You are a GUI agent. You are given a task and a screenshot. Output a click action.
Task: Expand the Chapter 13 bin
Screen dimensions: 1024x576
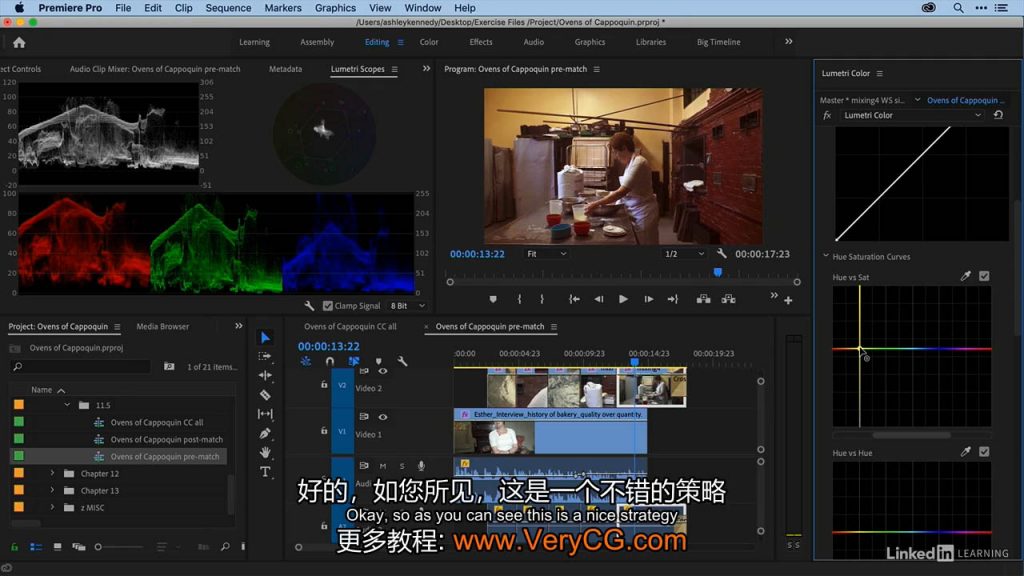pos(52,490)
